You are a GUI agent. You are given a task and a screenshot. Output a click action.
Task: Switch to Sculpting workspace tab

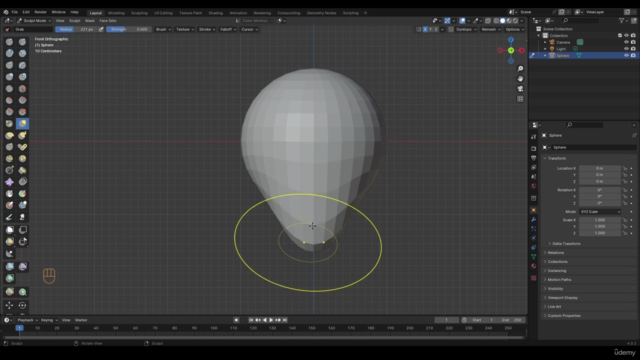coord(139,13)
